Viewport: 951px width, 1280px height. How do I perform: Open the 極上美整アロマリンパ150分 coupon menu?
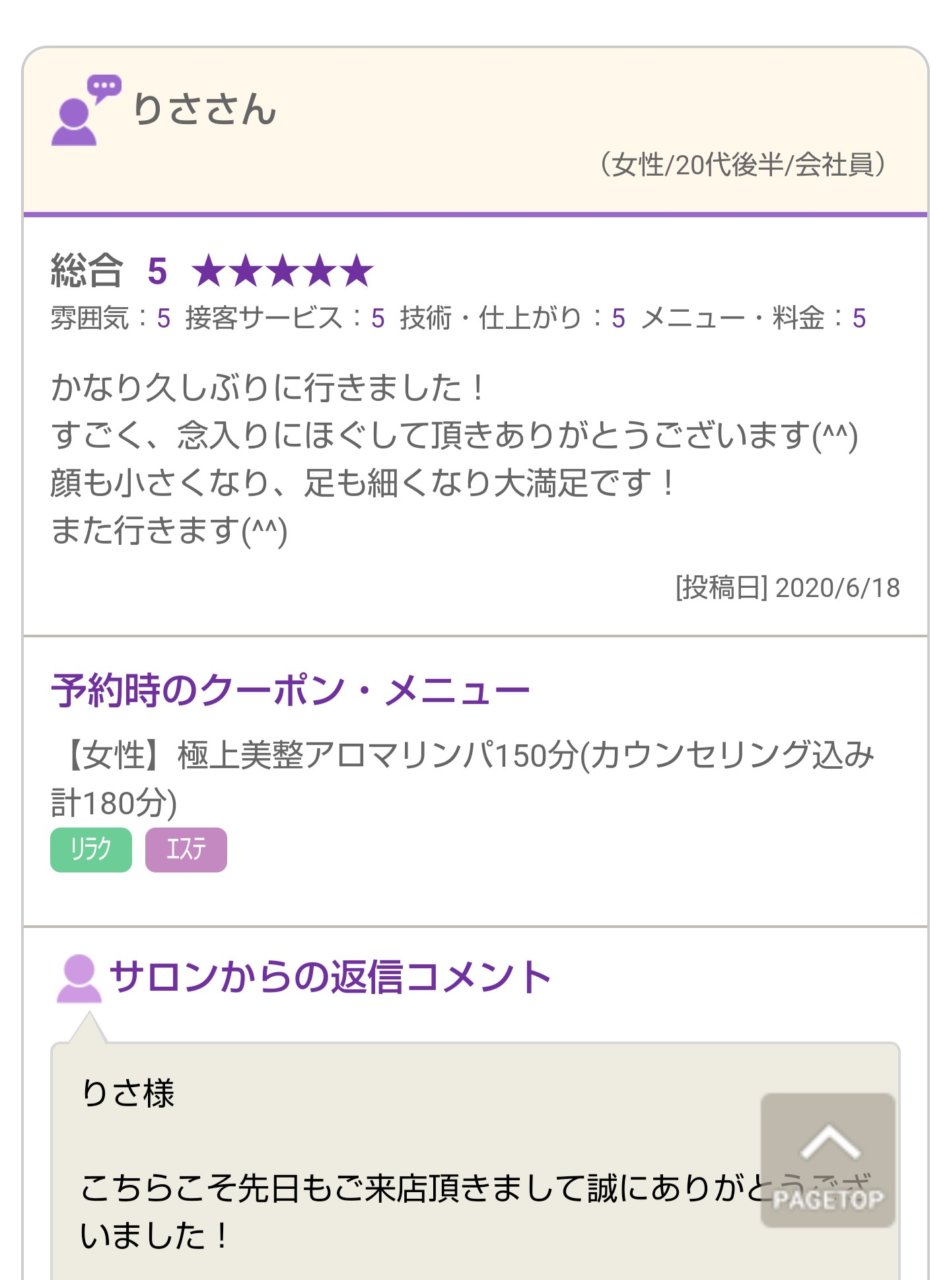[x=462, y=777]
